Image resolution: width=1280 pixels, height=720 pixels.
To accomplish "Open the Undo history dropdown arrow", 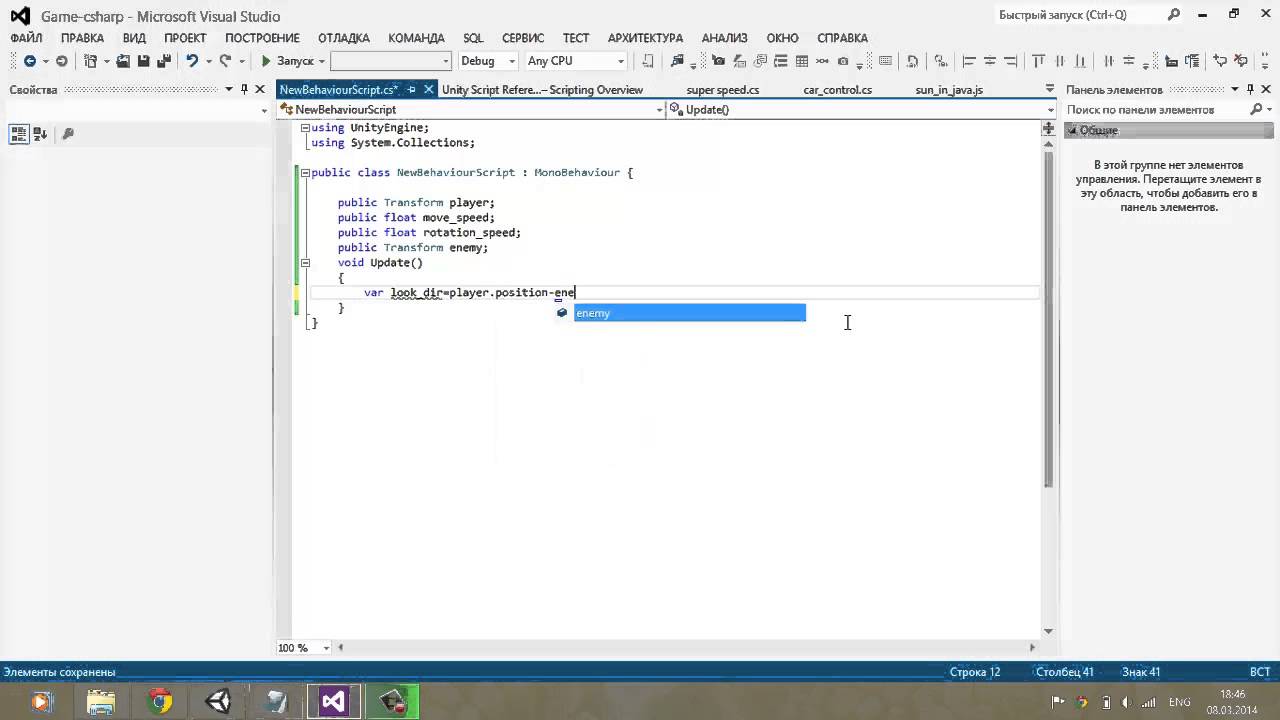I will [x=207, y=61].
